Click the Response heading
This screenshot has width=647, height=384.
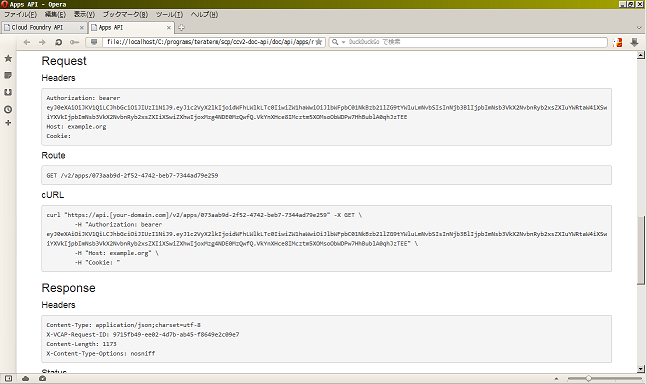tap(68, 288)
